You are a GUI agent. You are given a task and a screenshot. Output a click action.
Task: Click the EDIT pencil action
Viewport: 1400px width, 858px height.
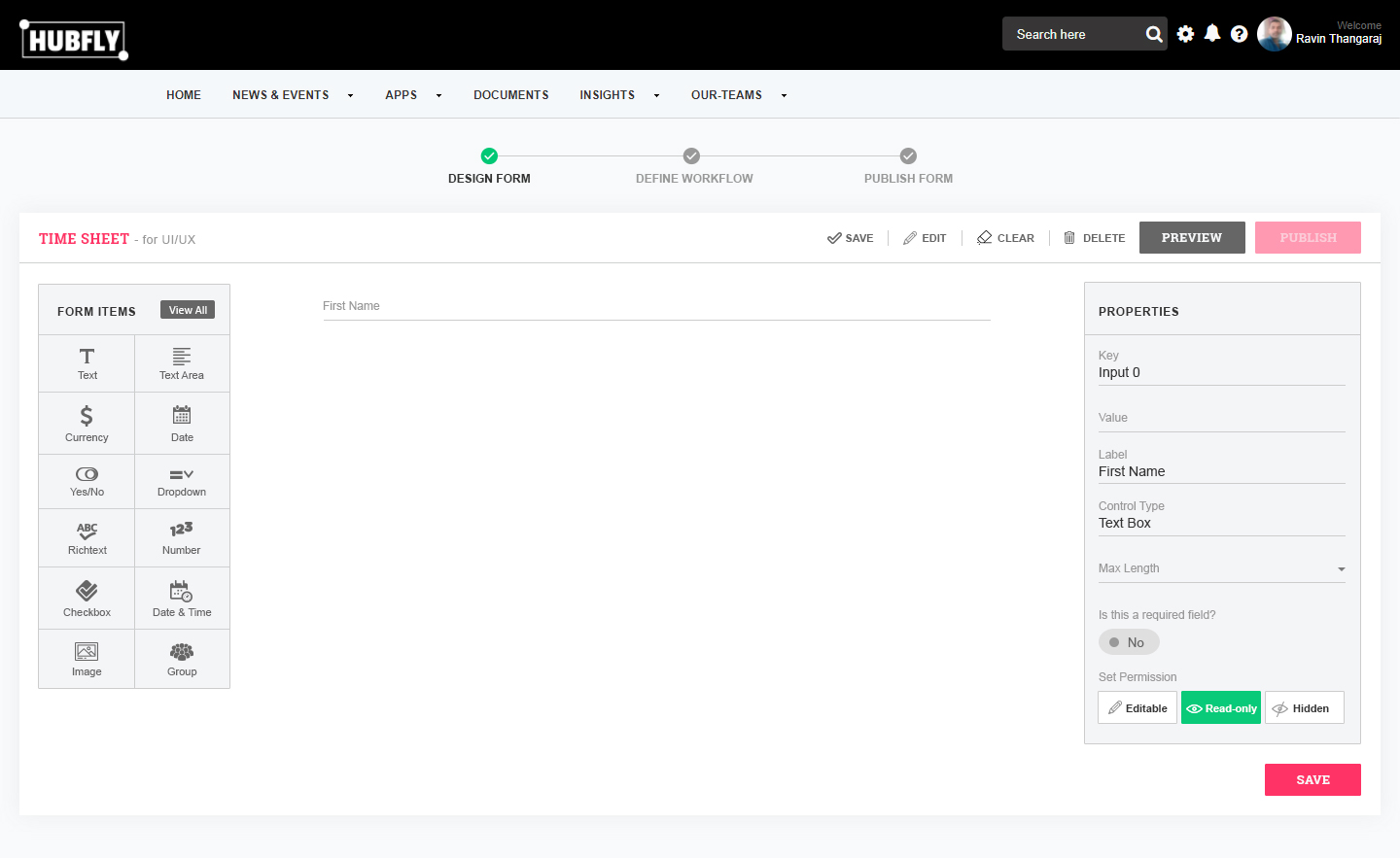coord(925,238)
